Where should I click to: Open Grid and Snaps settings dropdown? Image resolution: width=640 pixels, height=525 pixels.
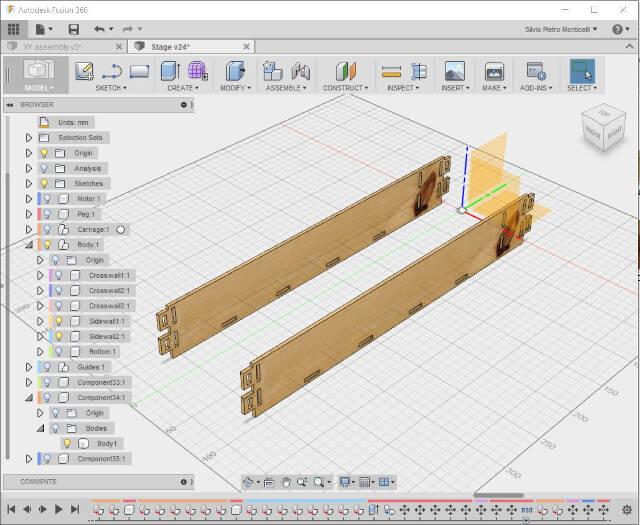367,482
